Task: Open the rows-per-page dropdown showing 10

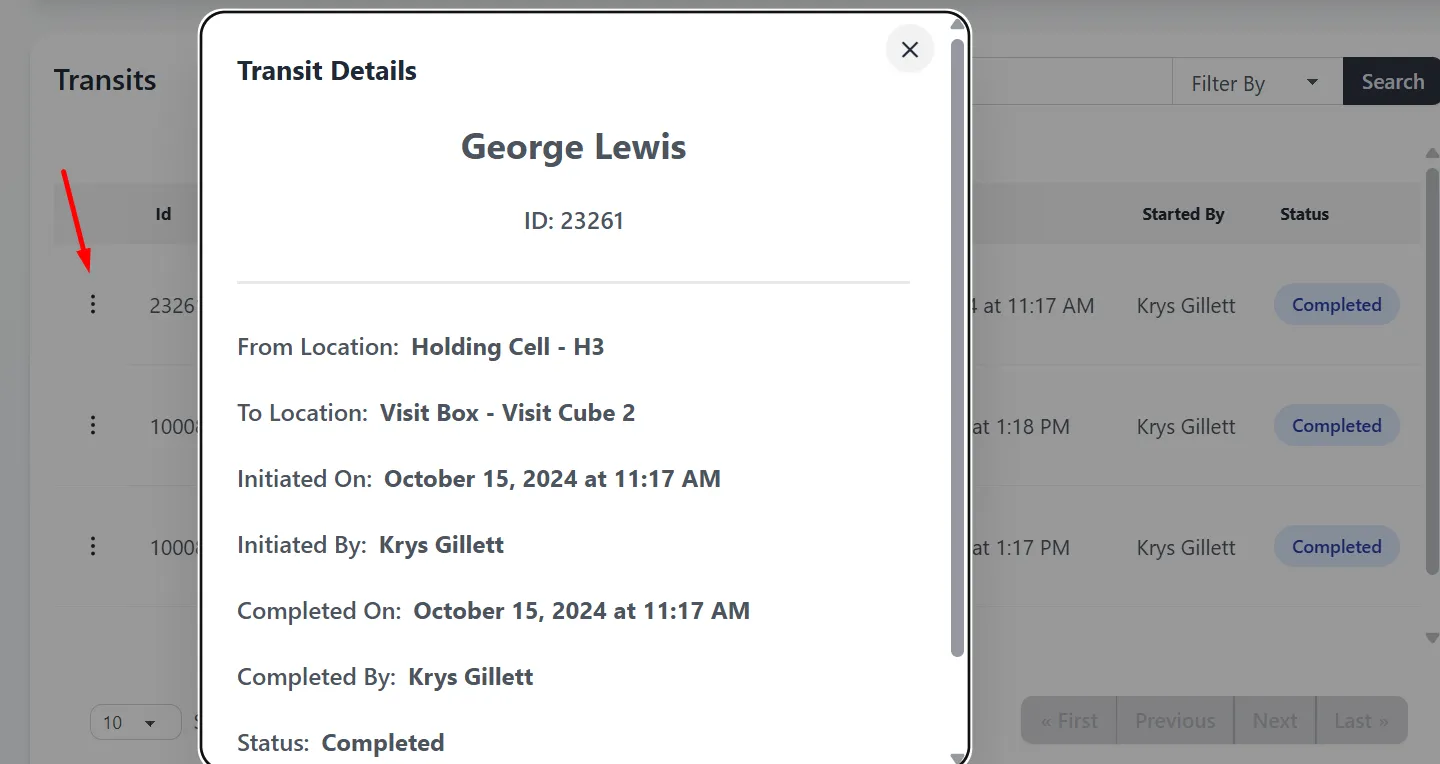Action: point(135,722)
